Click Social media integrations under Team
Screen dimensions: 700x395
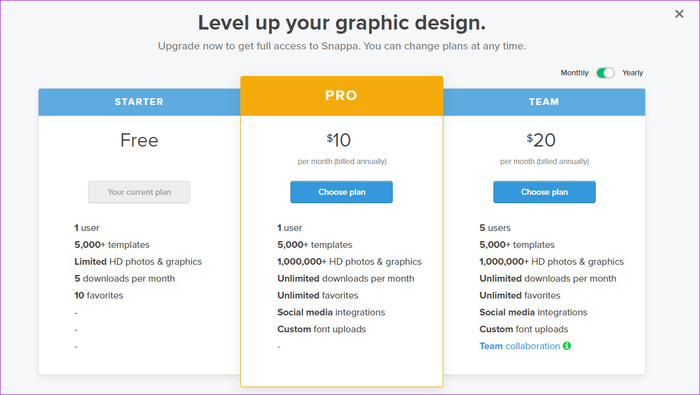pyautogui.click(x=533, y=312)
